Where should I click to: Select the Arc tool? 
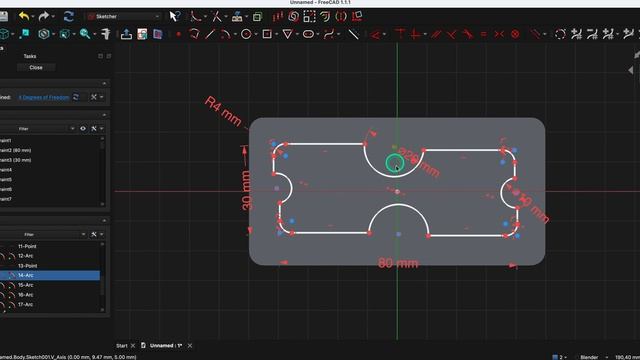coord(225,34)
